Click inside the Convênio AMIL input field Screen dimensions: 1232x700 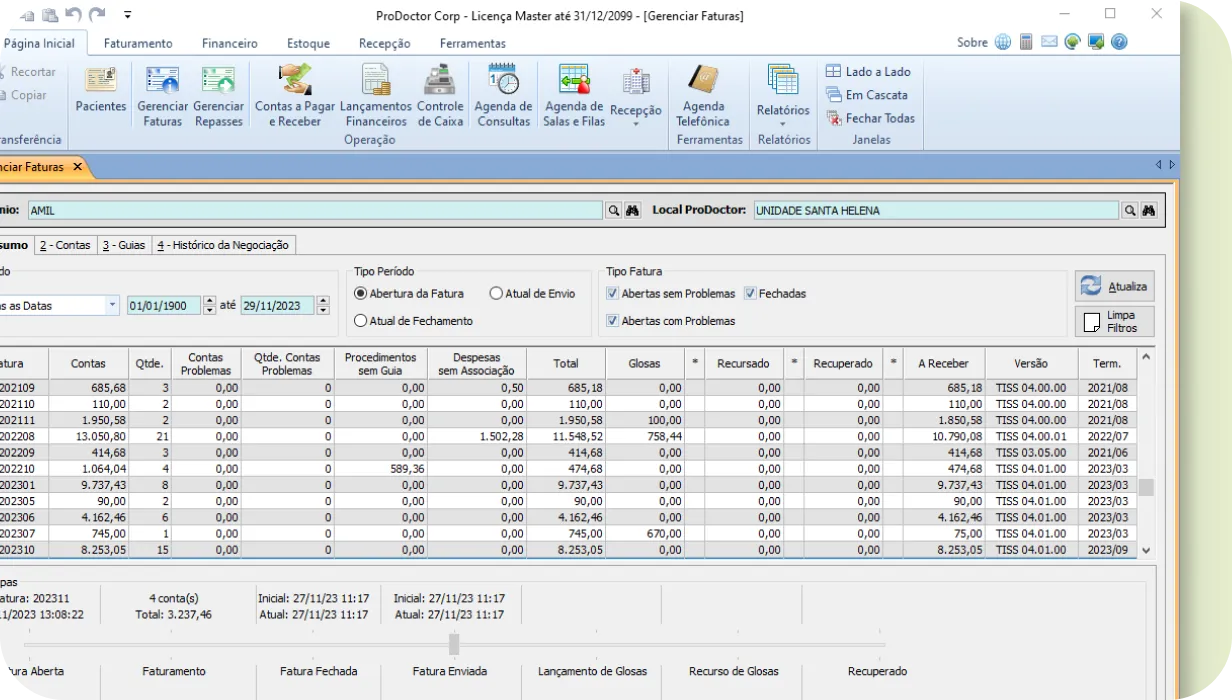pyautogui.click(x=300, y=211)
